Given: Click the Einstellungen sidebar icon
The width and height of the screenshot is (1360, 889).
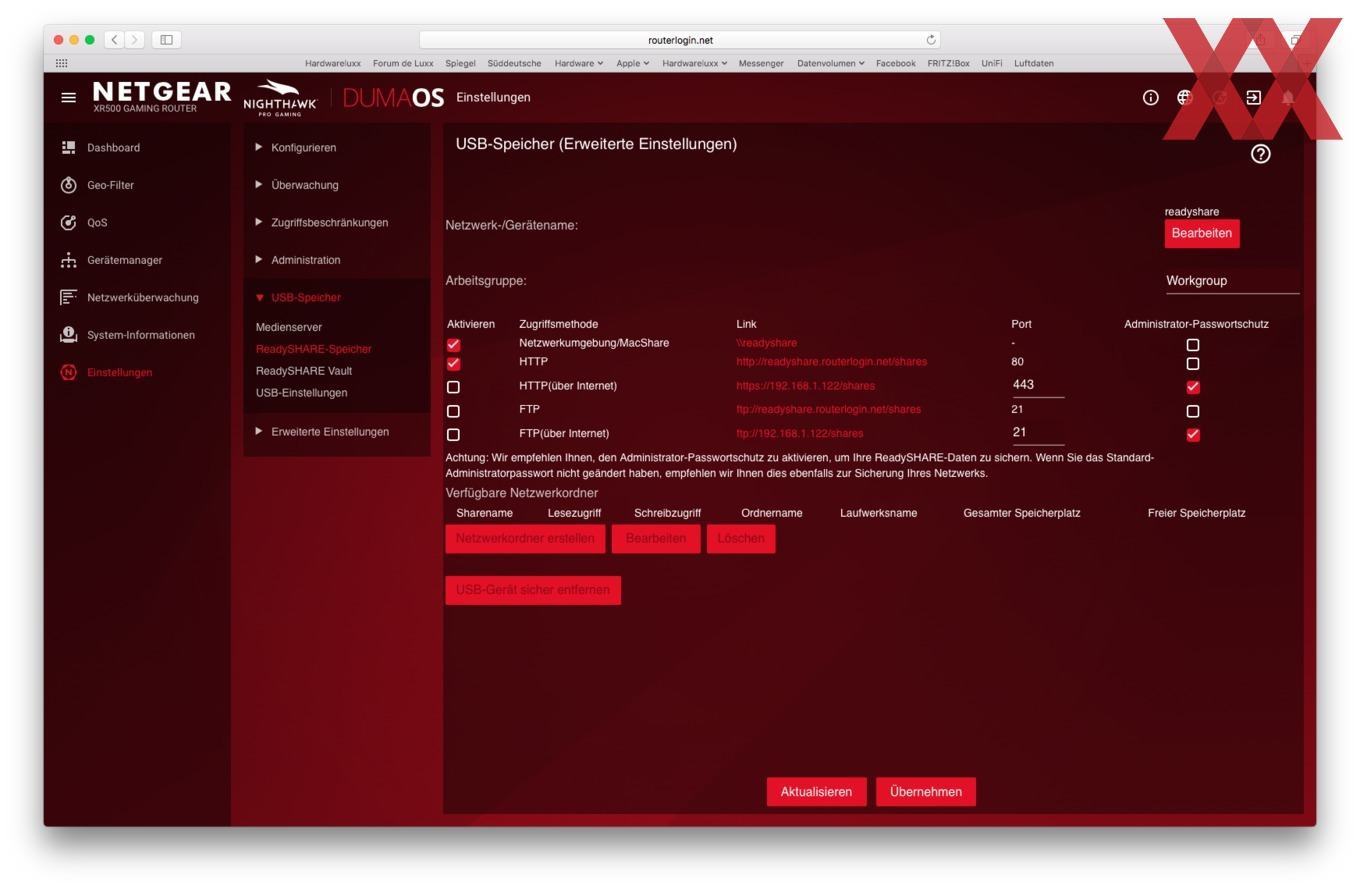Looking at the screenshot, I should (68, 372).
